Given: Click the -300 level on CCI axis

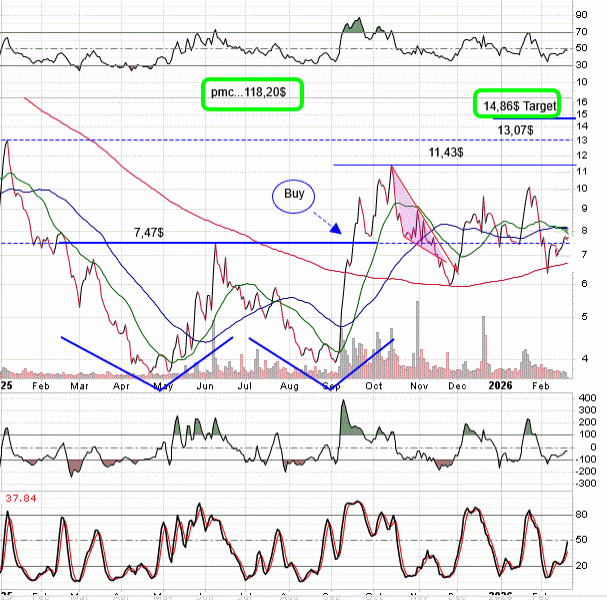Looking at the screenshot, I should pos(583,483).
